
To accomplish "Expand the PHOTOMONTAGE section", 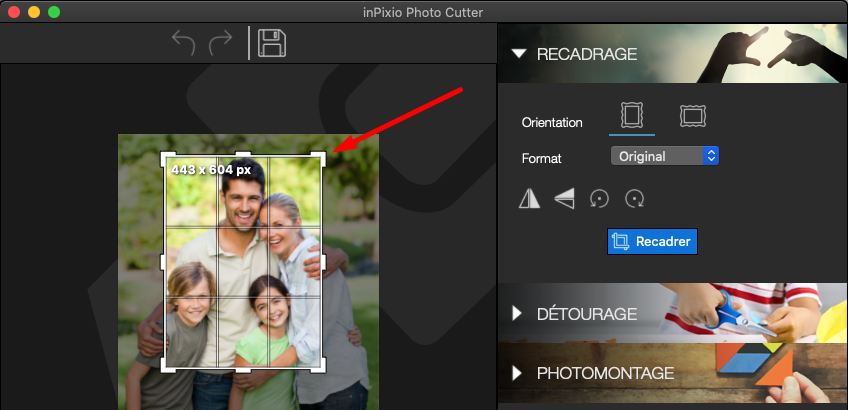I will (517, 373).
